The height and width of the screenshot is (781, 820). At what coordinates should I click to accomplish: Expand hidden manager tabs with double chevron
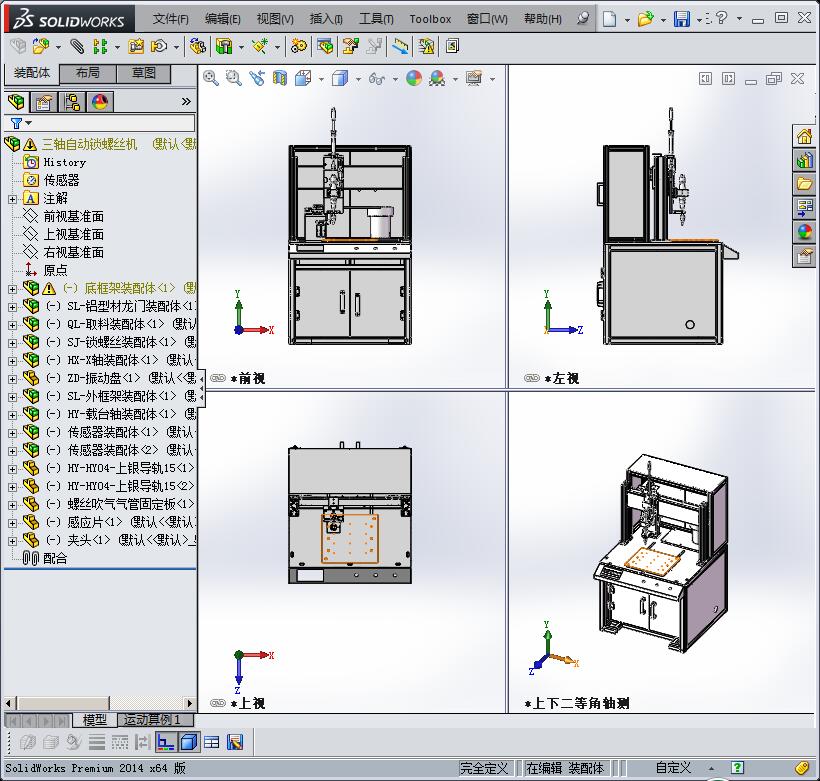pyautogui.click(x=186, y=101)
